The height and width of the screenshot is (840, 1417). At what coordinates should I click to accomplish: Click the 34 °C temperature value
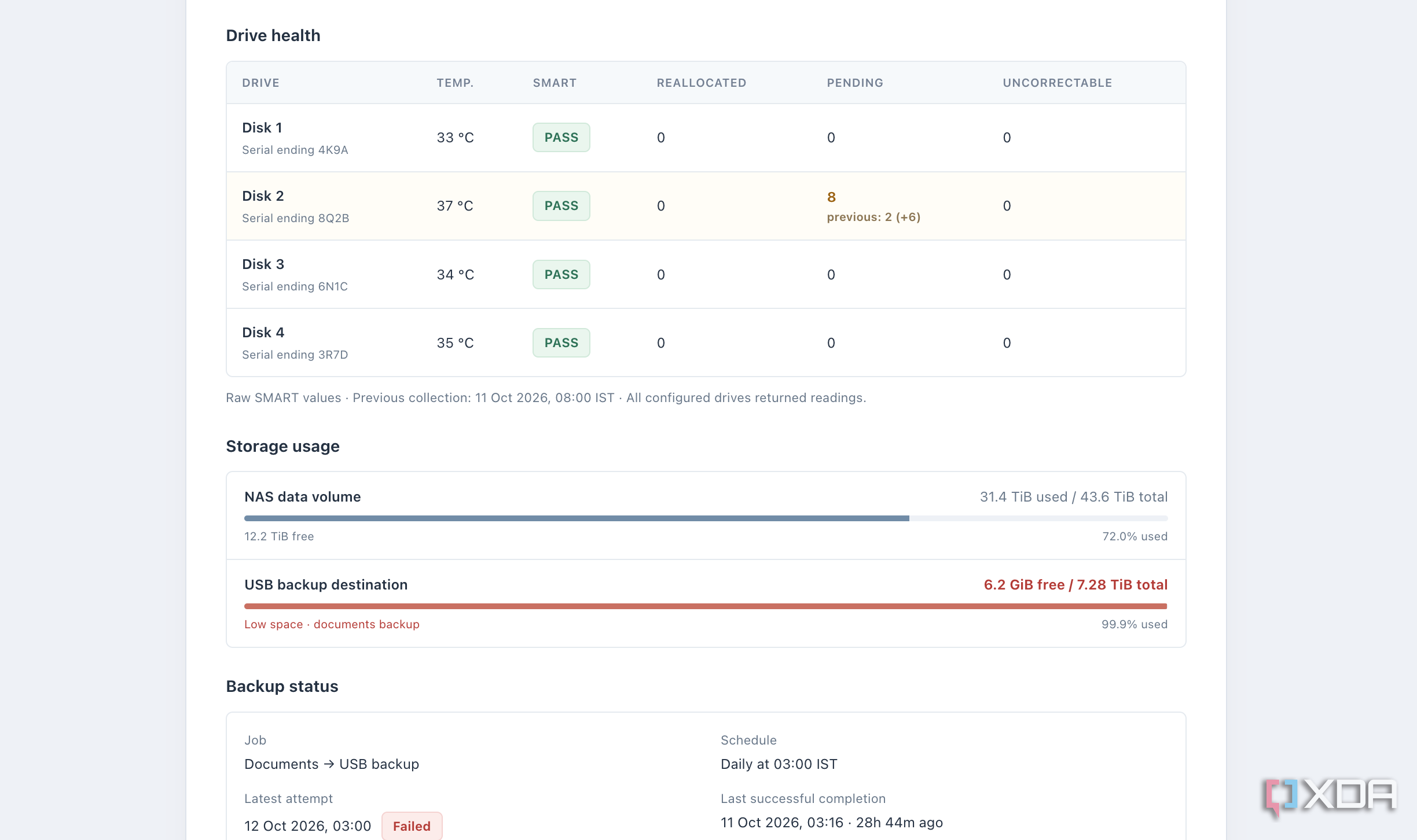point(455,275)
